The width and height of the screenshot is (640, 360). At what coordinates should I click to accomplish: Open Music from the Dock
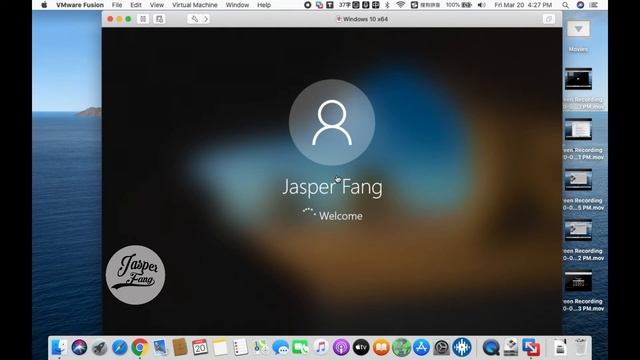tap(321, 347)
